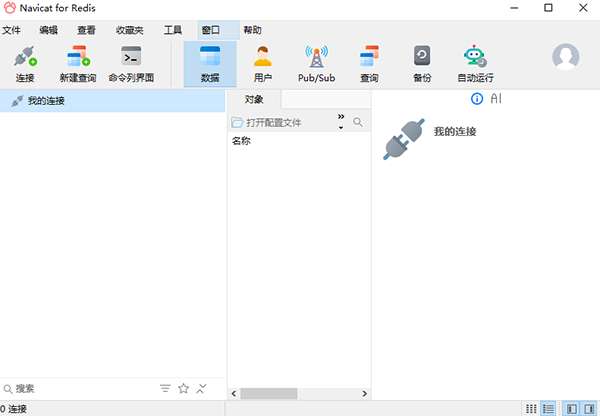Click the 连接 connection toolbar icon

tap(25, 64)
